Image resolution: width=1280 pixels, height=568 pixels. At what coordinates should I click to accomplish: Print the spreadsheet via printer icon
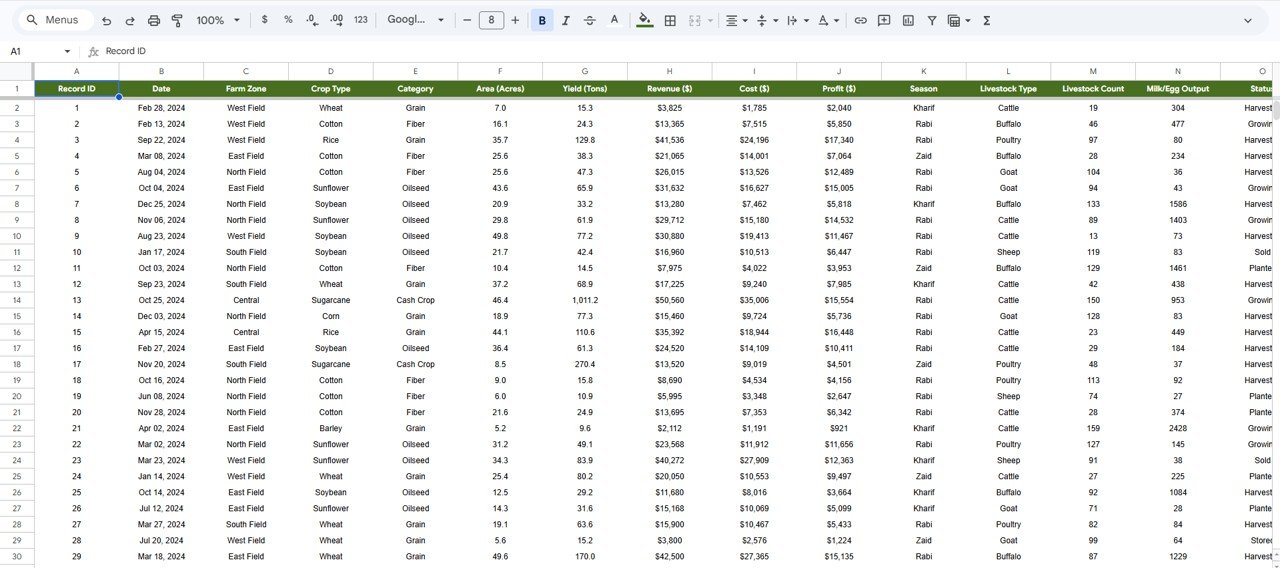click(x=154, y=20)
